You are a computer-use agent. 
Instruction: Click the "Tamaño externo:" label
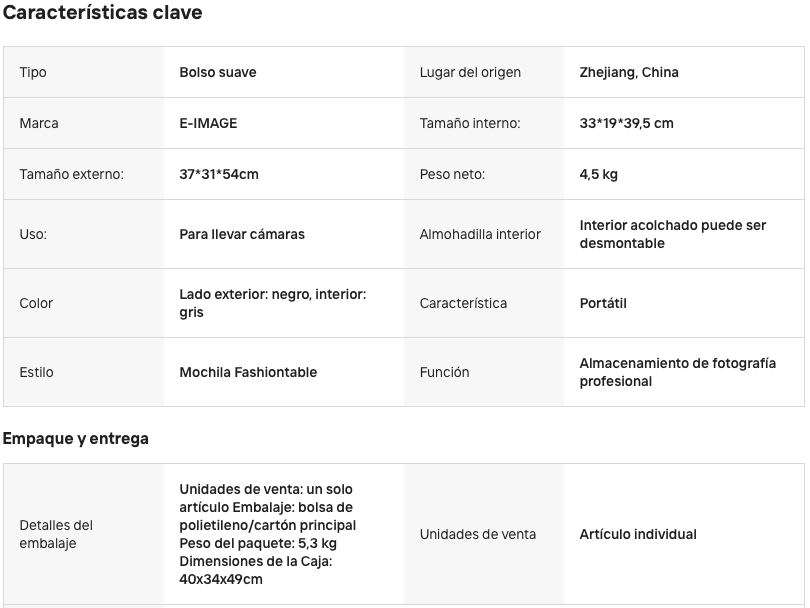point(71,174)
